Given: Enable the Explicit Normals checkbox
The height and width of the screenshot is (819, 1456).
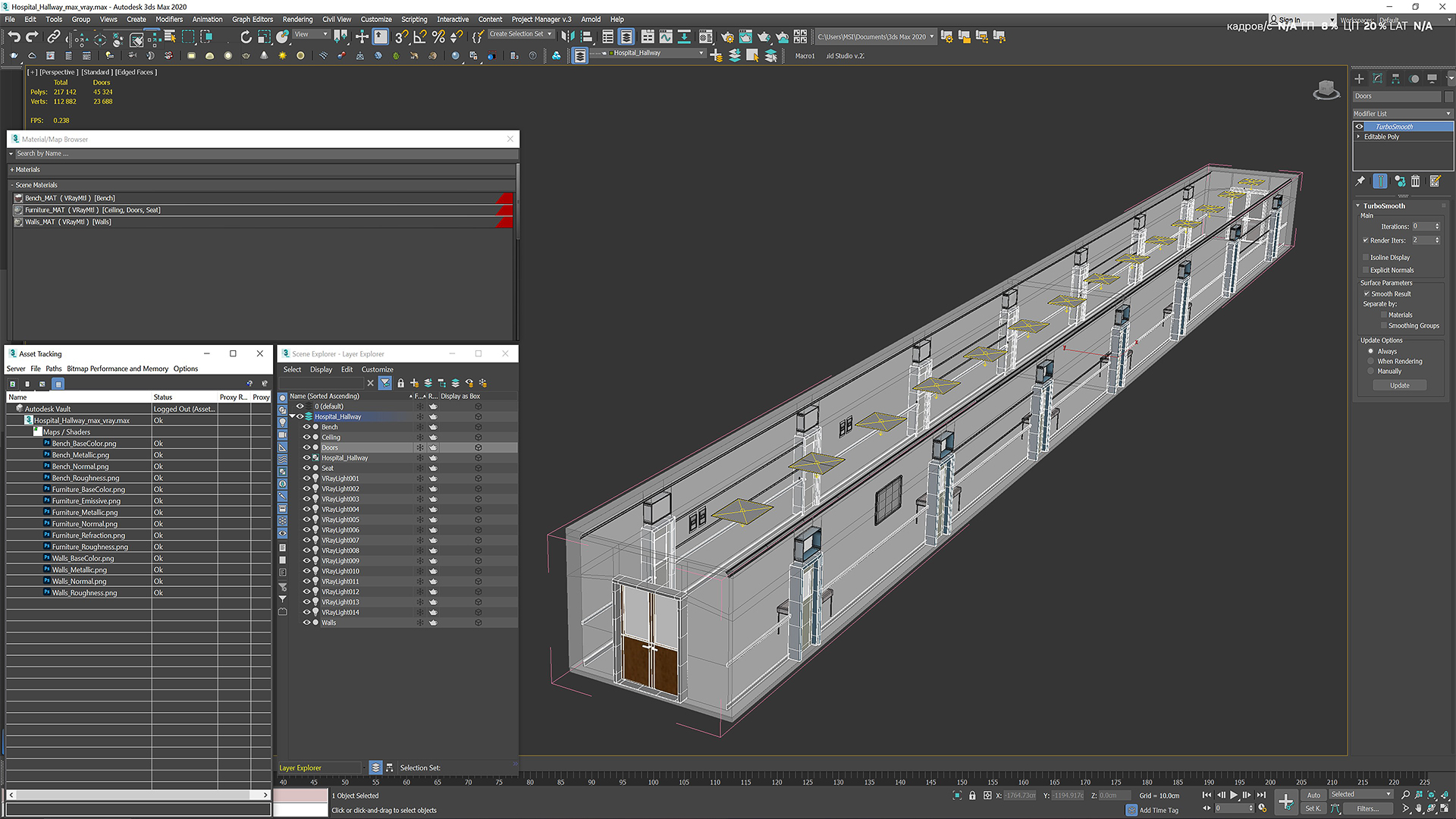Looking at the screenshot, I should [x=1367, y=270].
